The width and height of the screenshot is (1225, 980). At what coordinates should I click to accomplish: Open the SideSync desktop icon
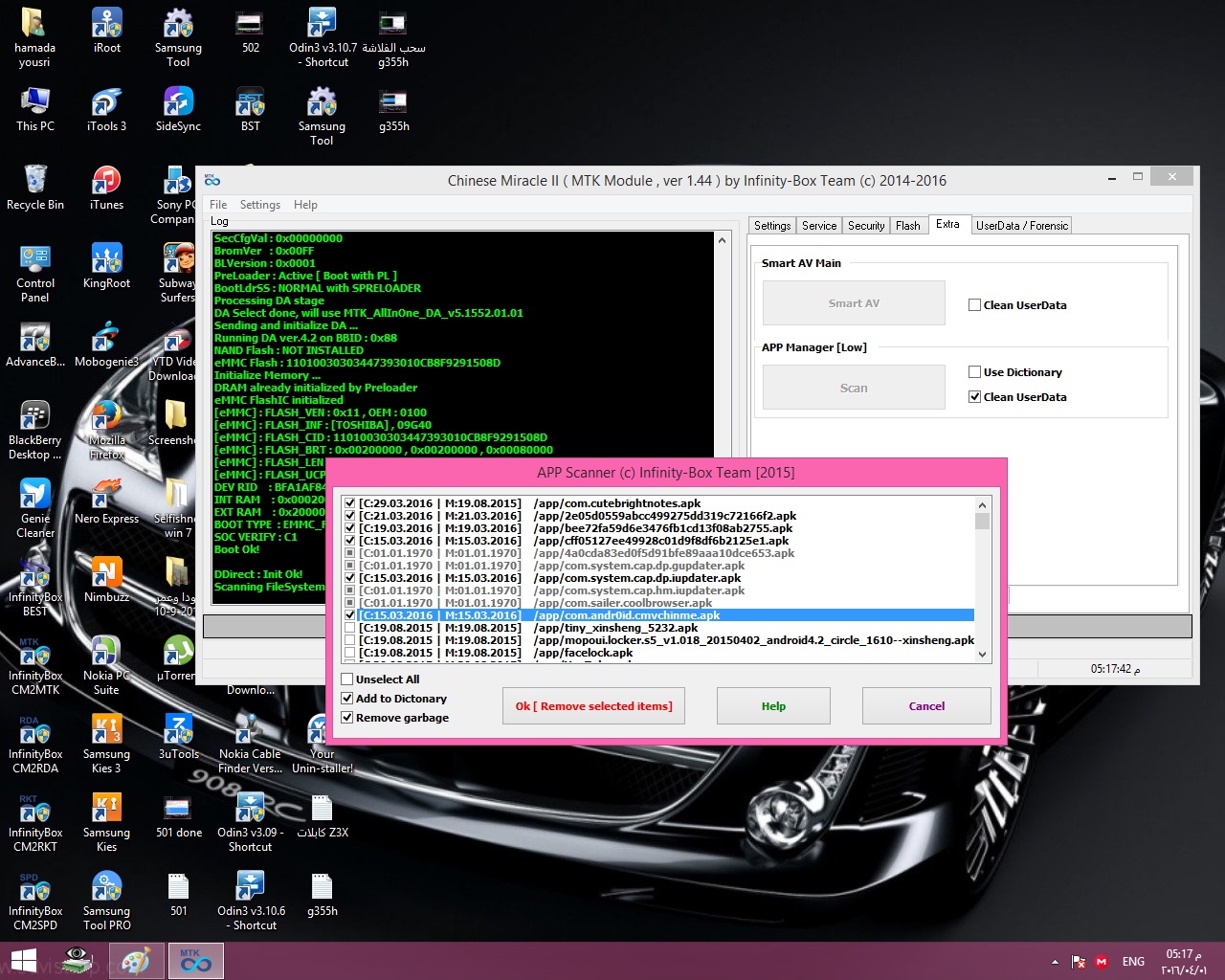179,109
